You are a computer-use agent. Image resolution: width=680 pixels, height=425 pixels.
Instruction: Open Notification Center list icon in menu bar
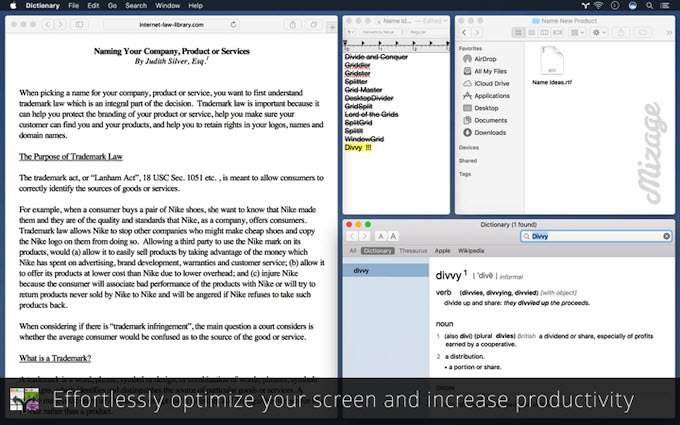665,6
